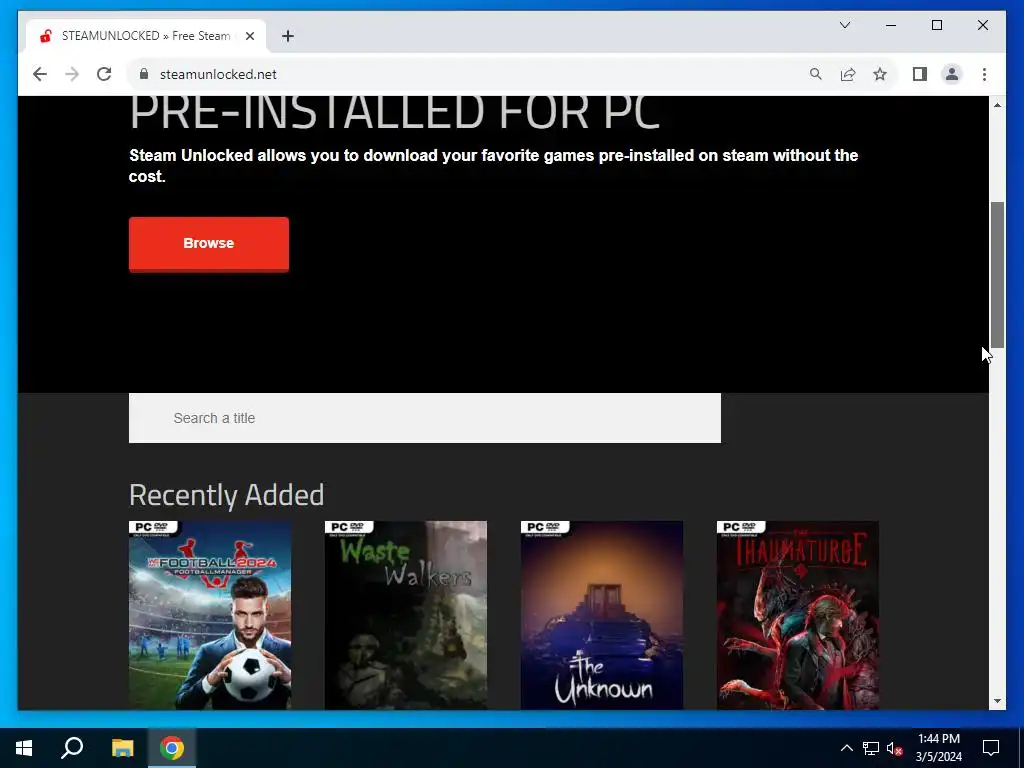Click the page scrollbar thumb
Viewport: 1024px width, 768px height.
[x=997, y=274]
